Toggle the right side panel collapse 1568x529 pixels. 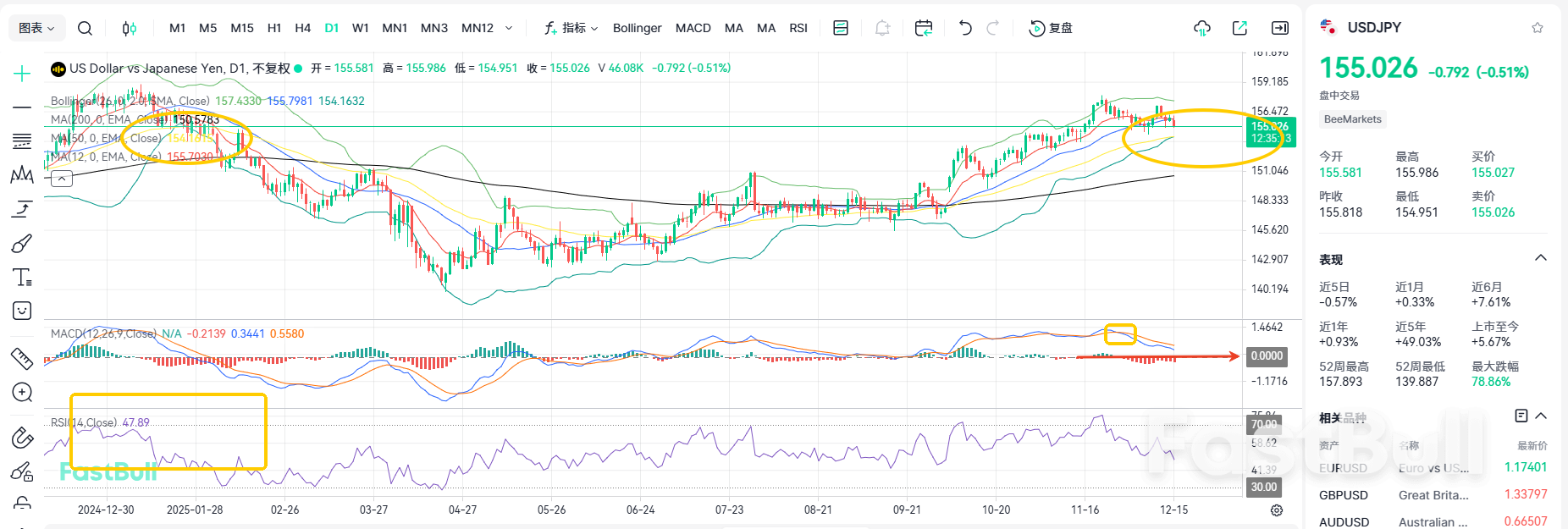point(1280,28)
